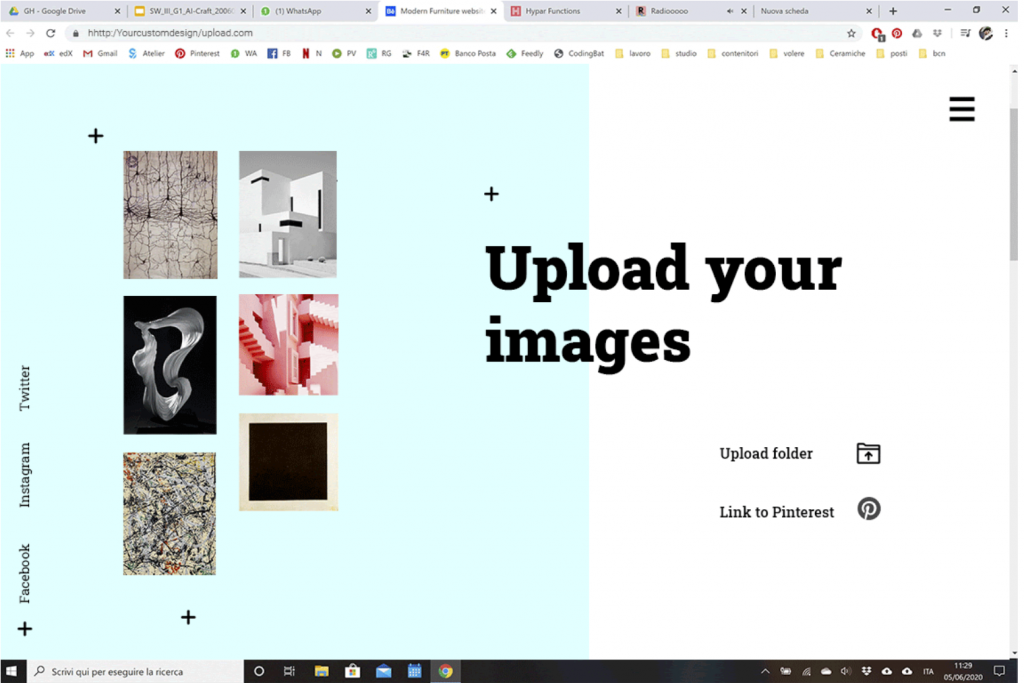Viewport: 1024px width, 683px height.
Task: Switch to the Radiooooo tab
Action: coord(680,11)
